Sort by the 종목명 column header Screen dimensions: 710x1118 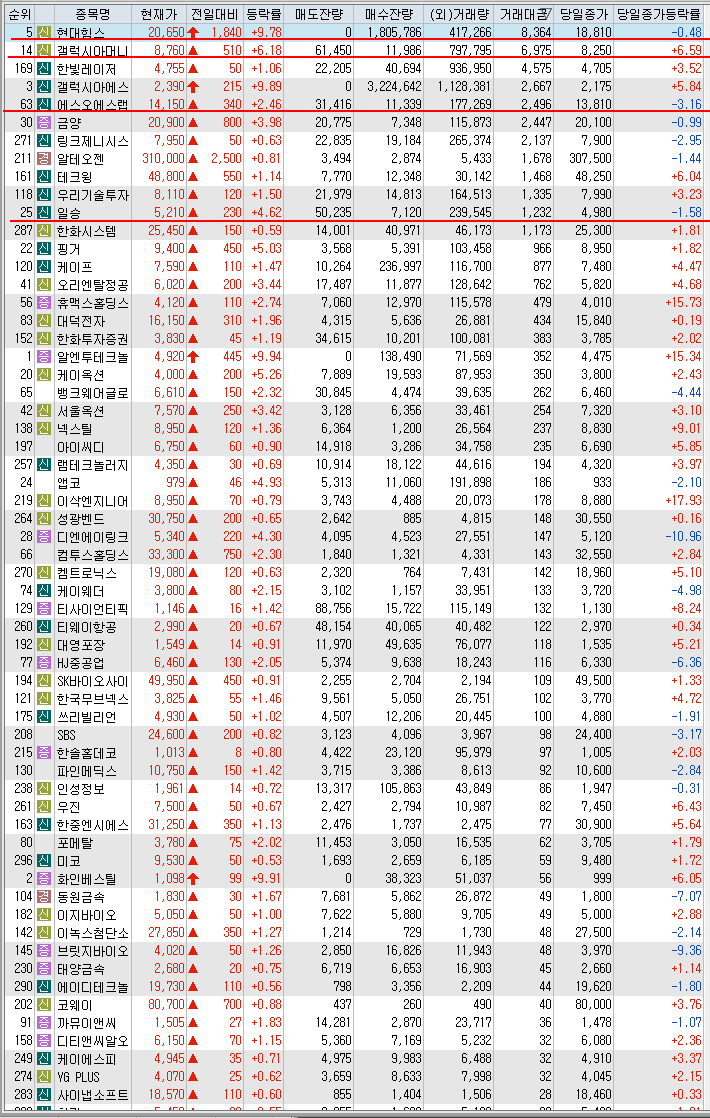(x=93, y=14)
